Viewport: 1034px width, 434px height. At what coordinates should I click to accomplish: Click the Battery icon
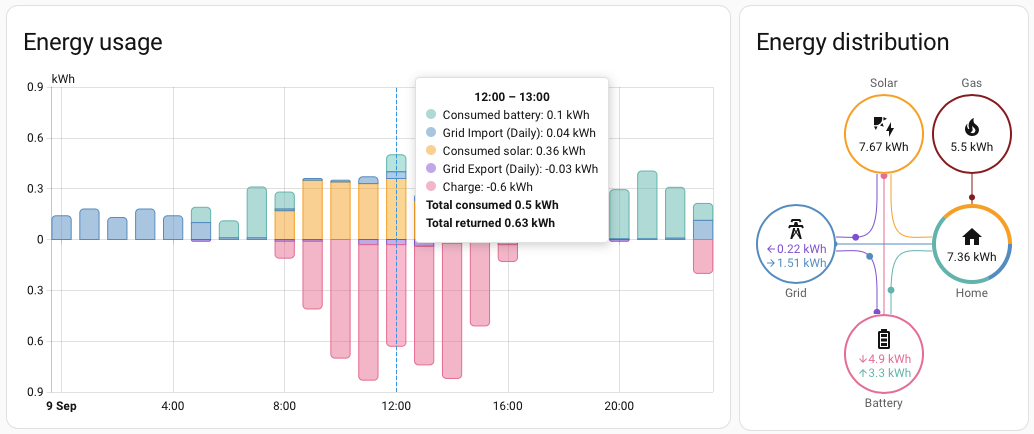[883, 338]
